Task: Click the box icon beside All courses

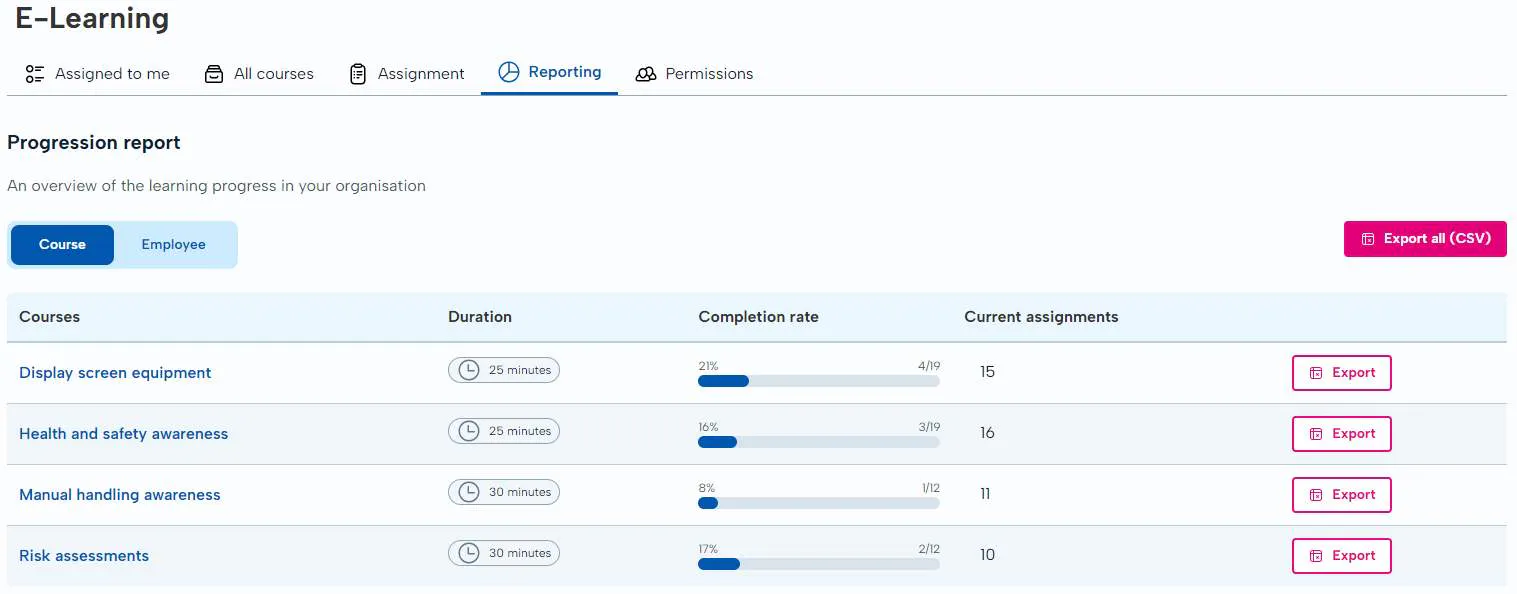Action: 214,74
